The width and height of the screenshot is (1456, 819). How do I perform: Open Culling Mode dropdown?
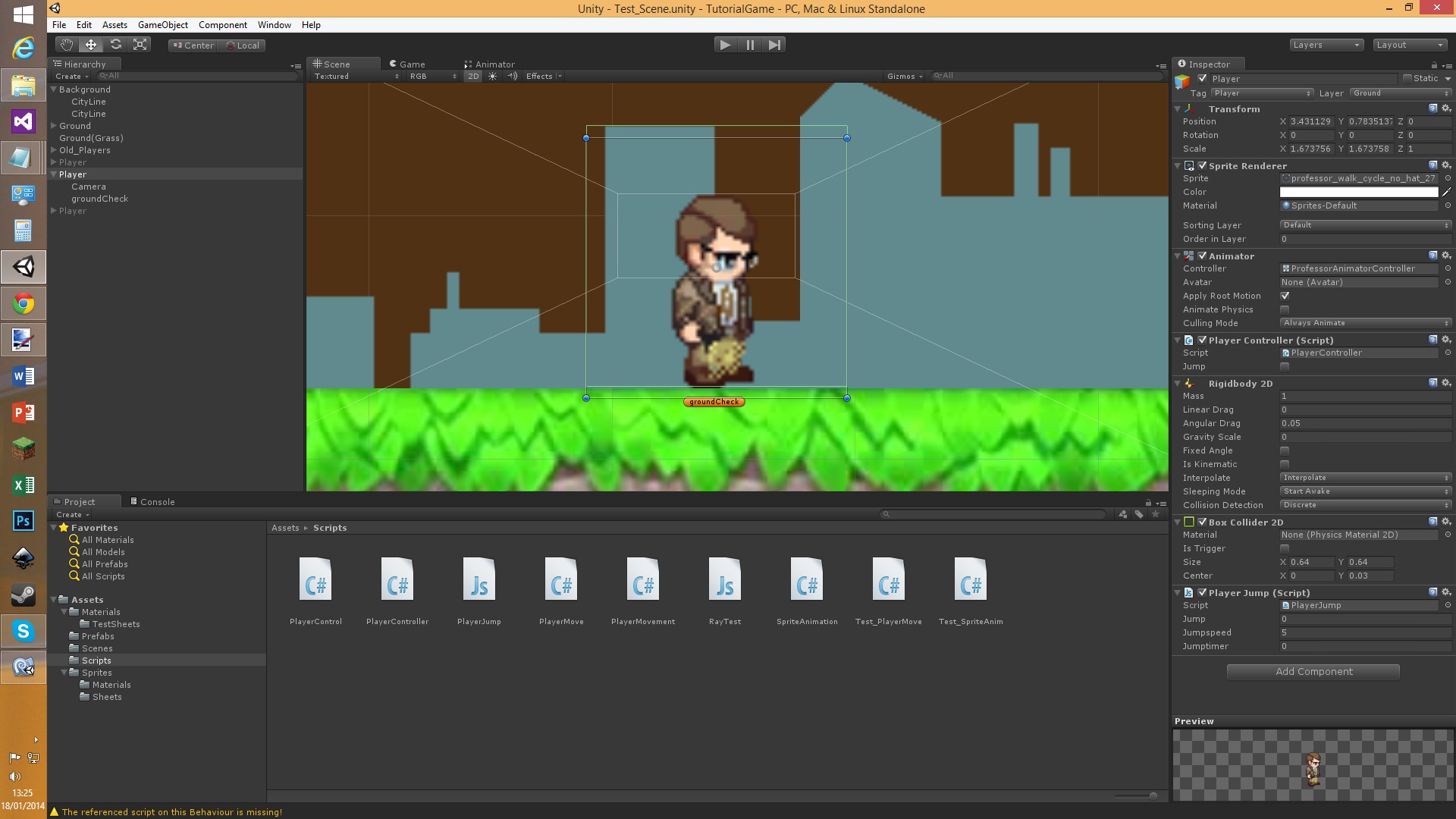click(1366, 323)
